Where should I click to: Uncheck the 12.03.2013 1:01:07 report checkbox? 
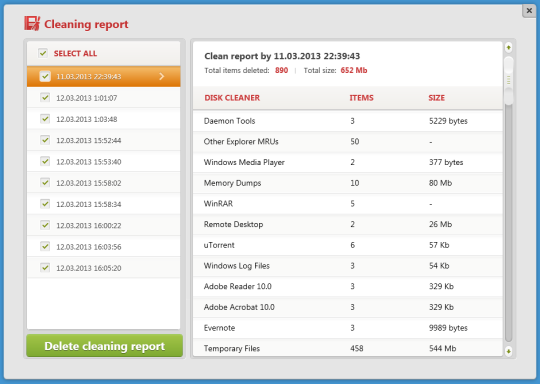tap(45, 97)
